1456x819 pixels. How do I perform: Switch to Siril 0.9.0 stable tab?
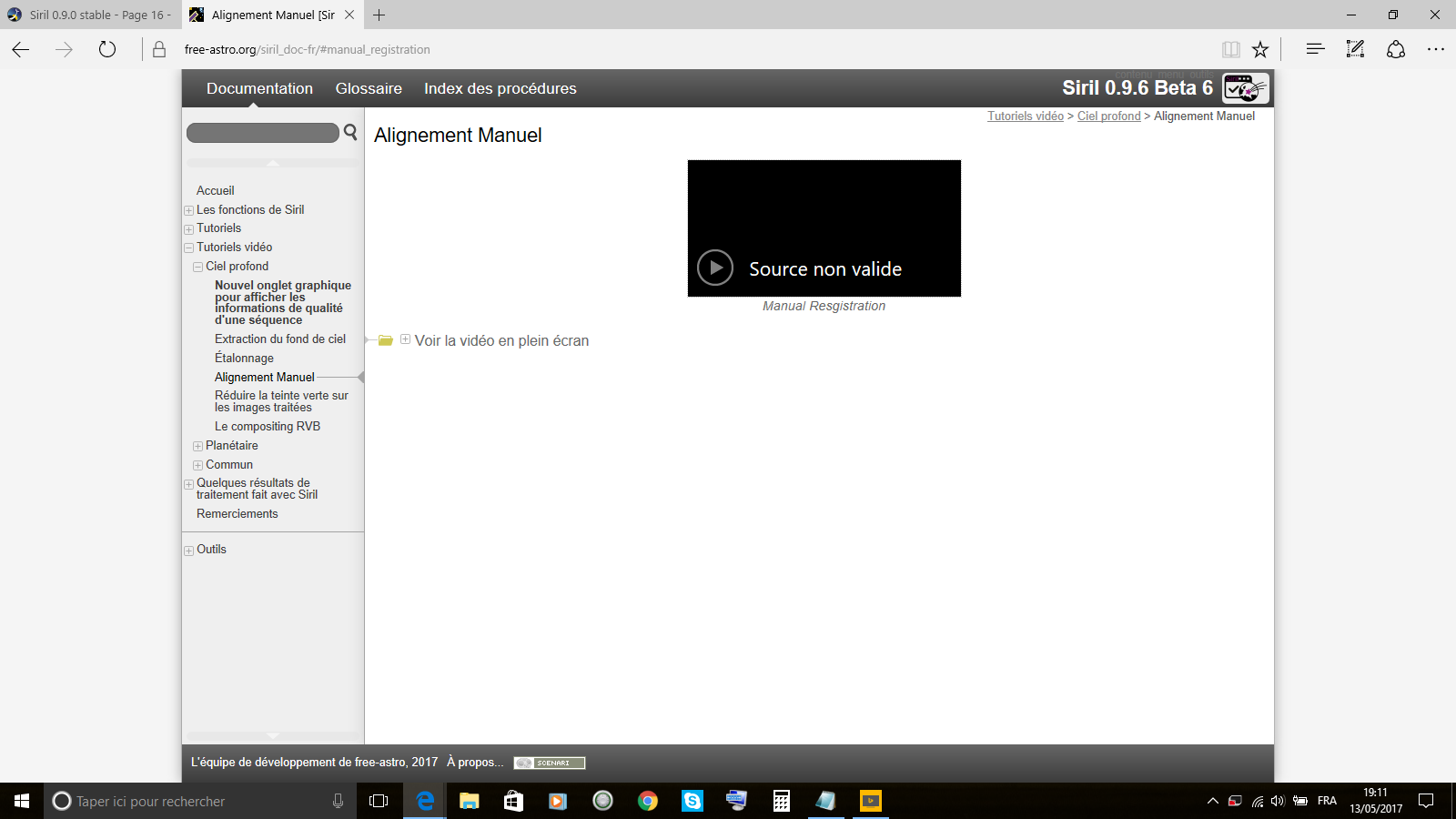91,15
